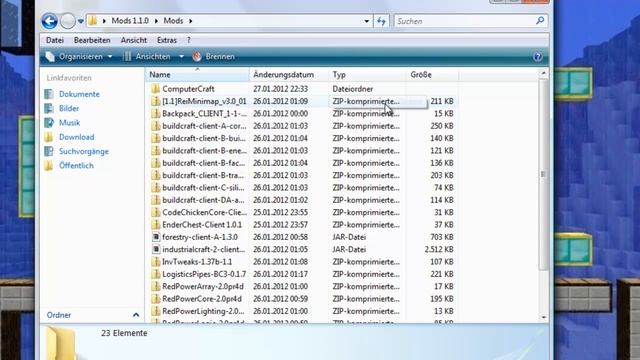The height and width of the screenshot is (360, 640).
Task: Open the ? help menu
Action: tap(189, 40)
